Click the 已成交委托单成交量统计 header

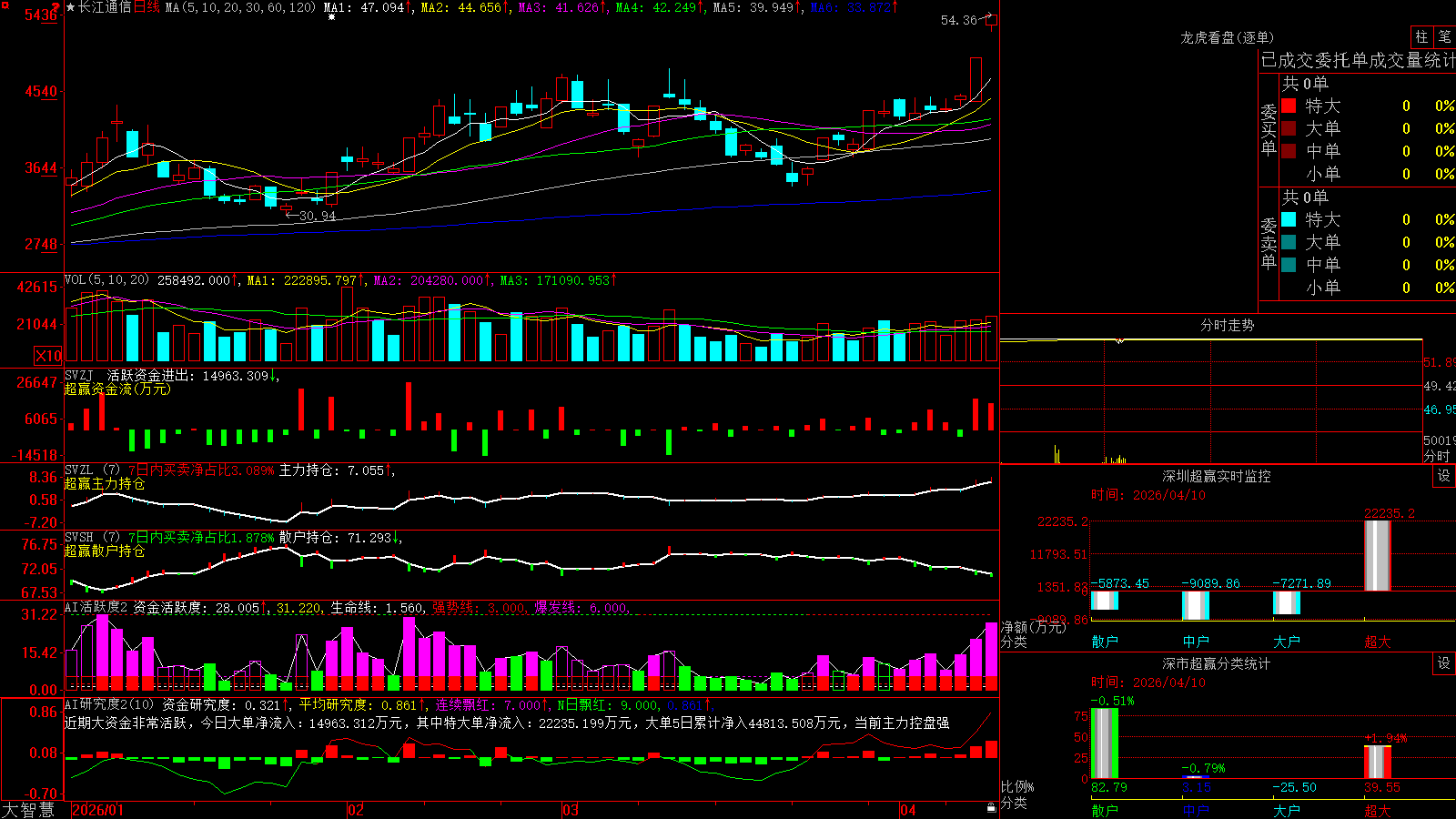pyautogui.click(x=1358, y=60)
